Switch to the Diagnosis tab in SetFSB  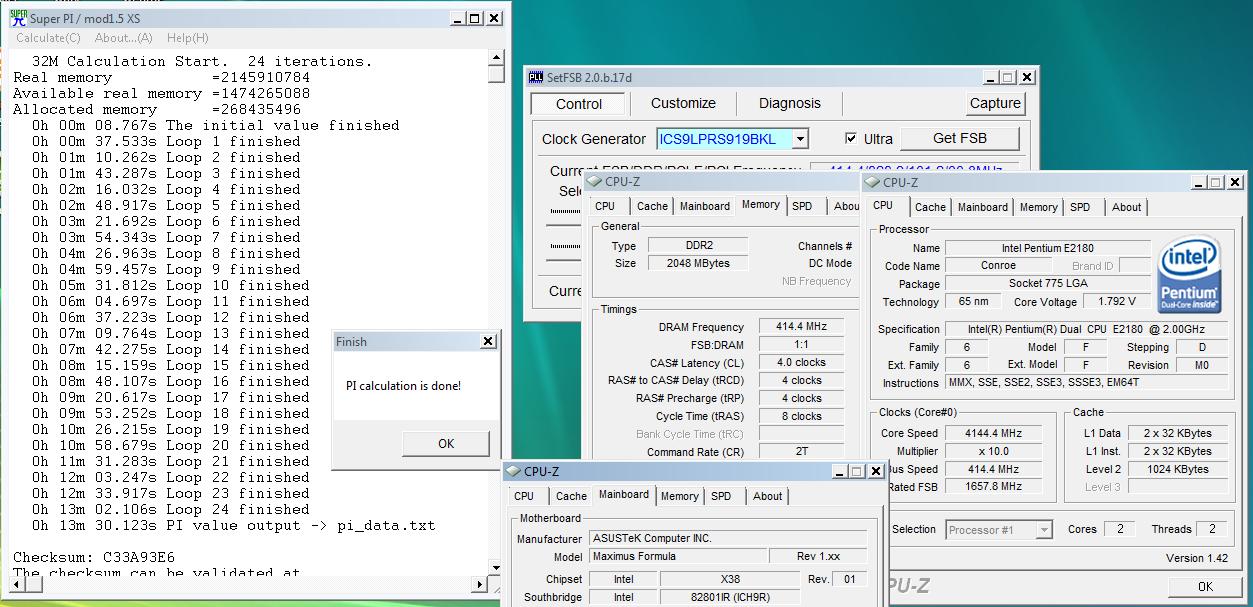(x=790, y=103)
